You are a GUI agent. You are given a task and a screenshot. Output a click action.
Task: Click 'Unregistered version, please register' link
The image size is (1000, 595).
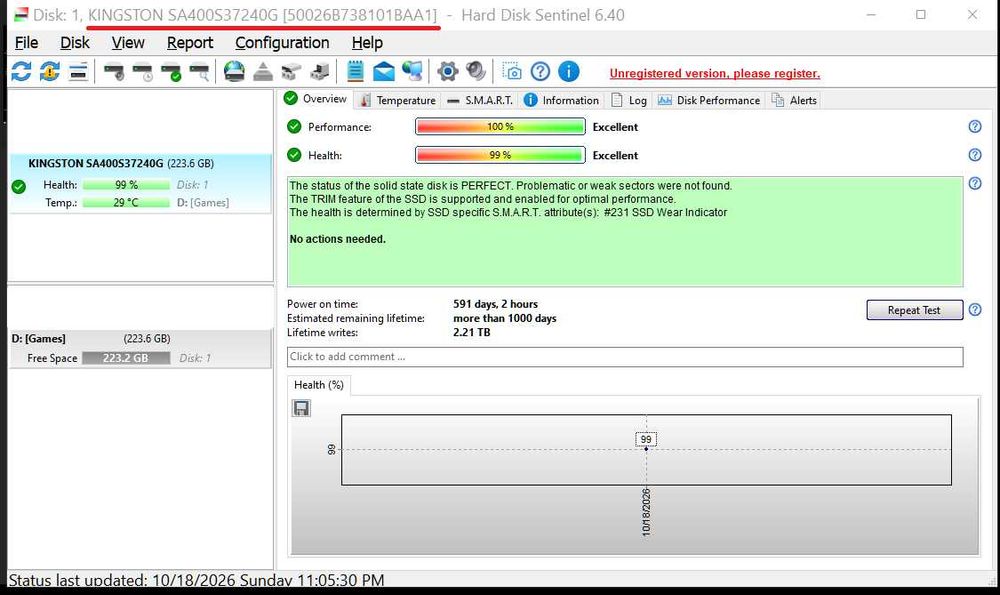click(715, 73)
